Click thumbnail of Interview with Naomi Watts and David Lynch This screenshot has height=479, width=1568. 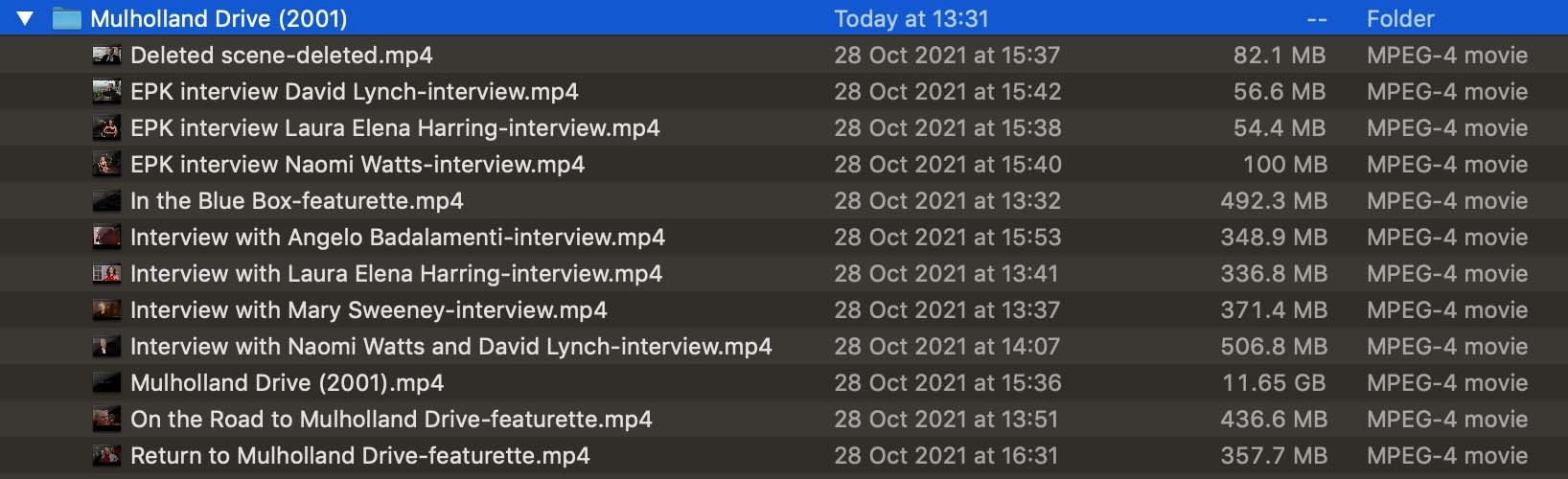106,346
